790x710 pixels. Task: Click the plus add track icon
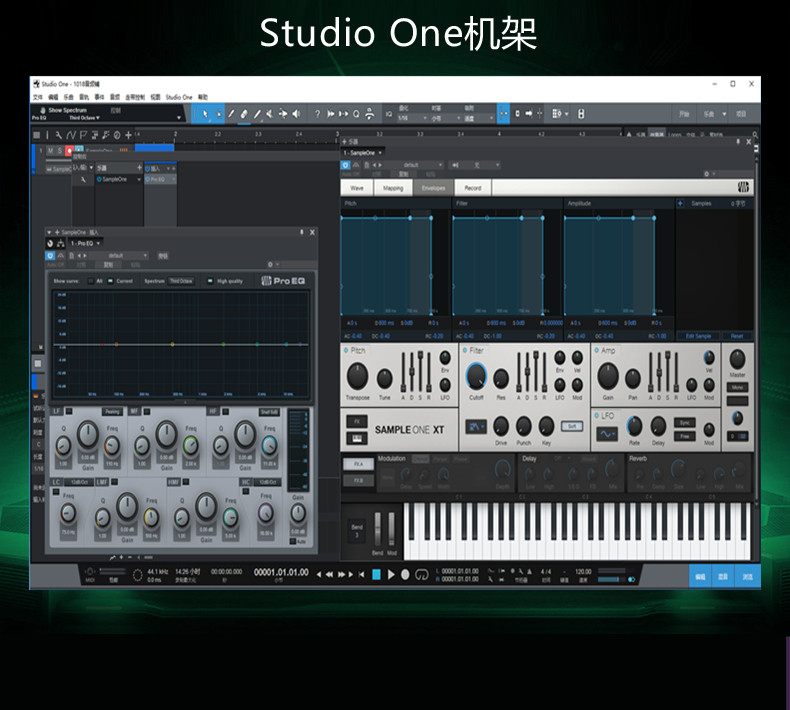[x=128, y=135]
